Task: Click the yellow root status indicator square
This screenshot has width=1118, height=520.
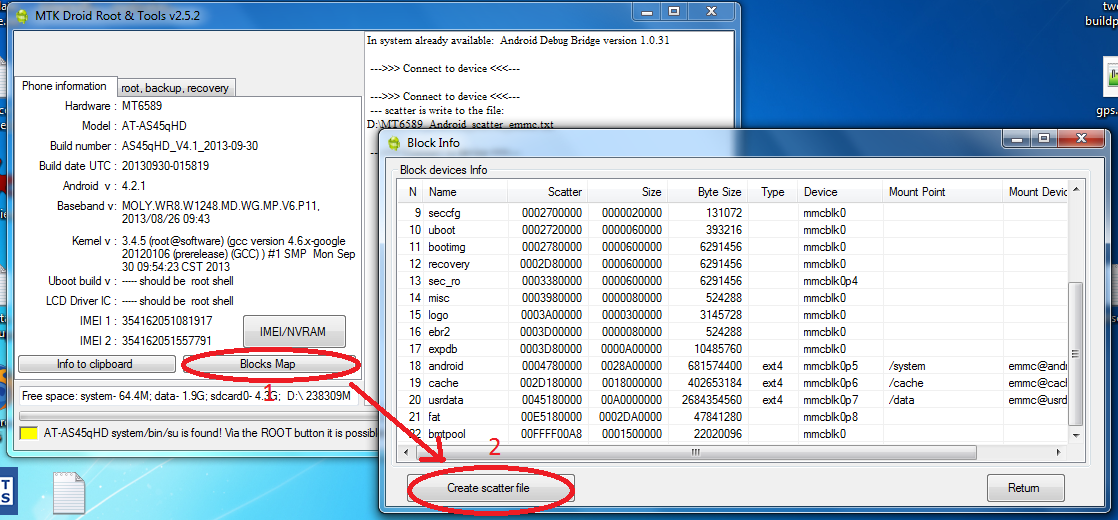Action: pyautogui.click(x=28, y=433)
